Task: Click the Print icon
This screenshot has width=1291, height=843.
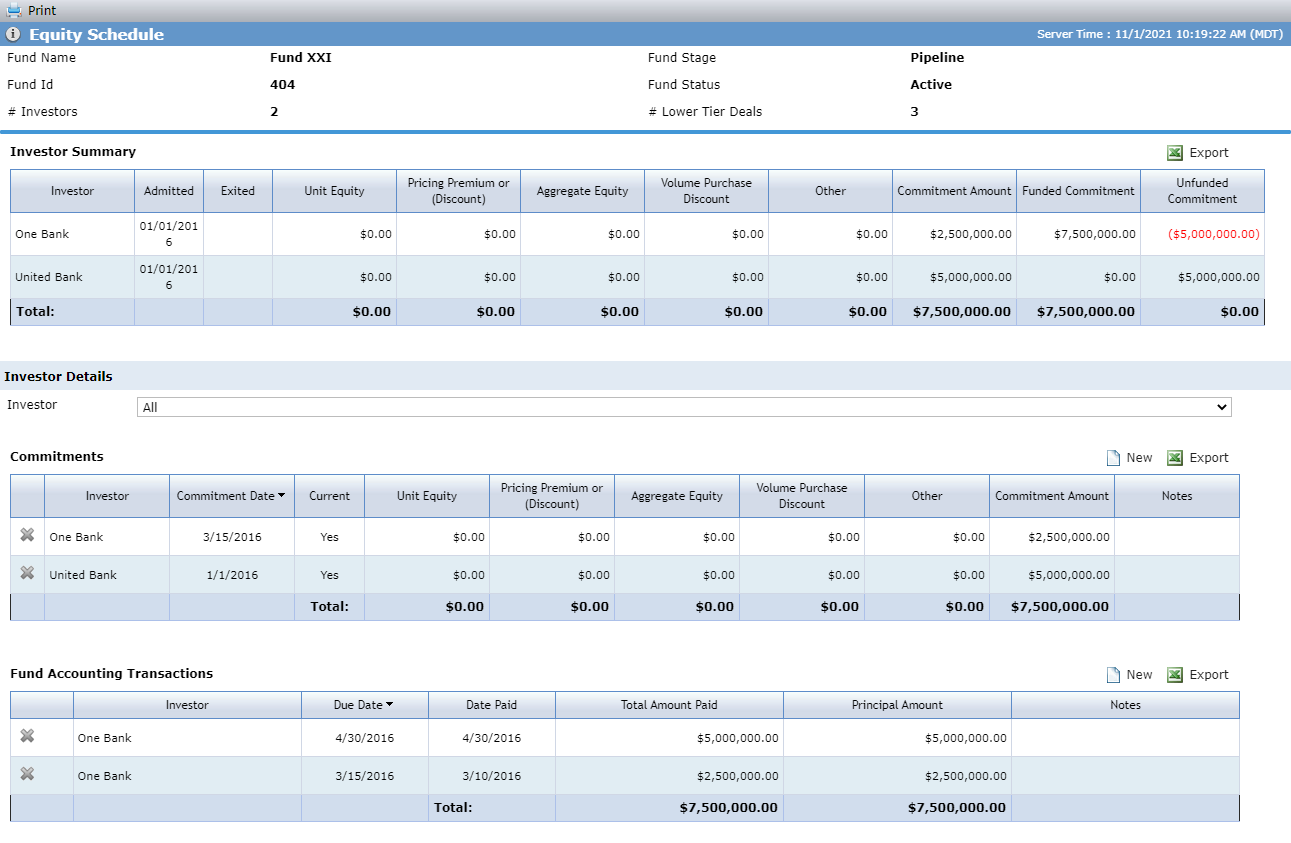Action: point(14,10)
